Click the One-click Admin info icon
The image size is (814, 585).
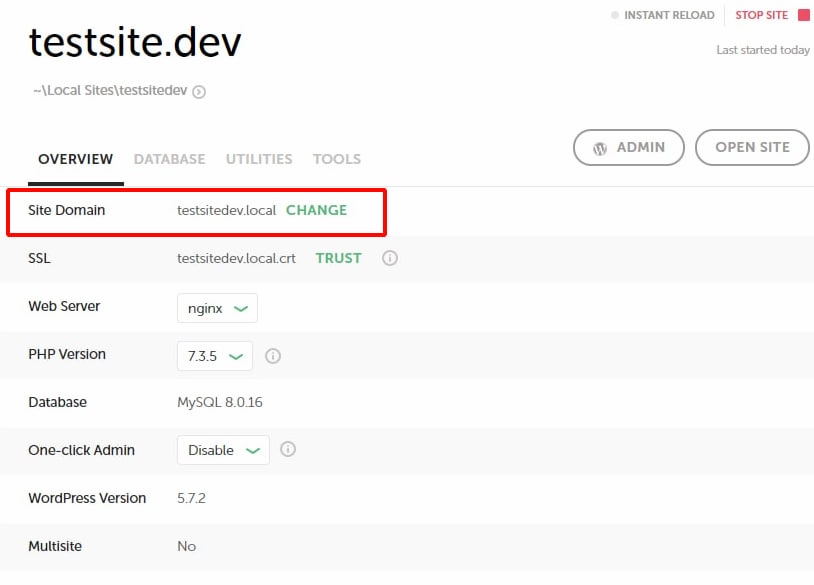[x=288, y=449]
